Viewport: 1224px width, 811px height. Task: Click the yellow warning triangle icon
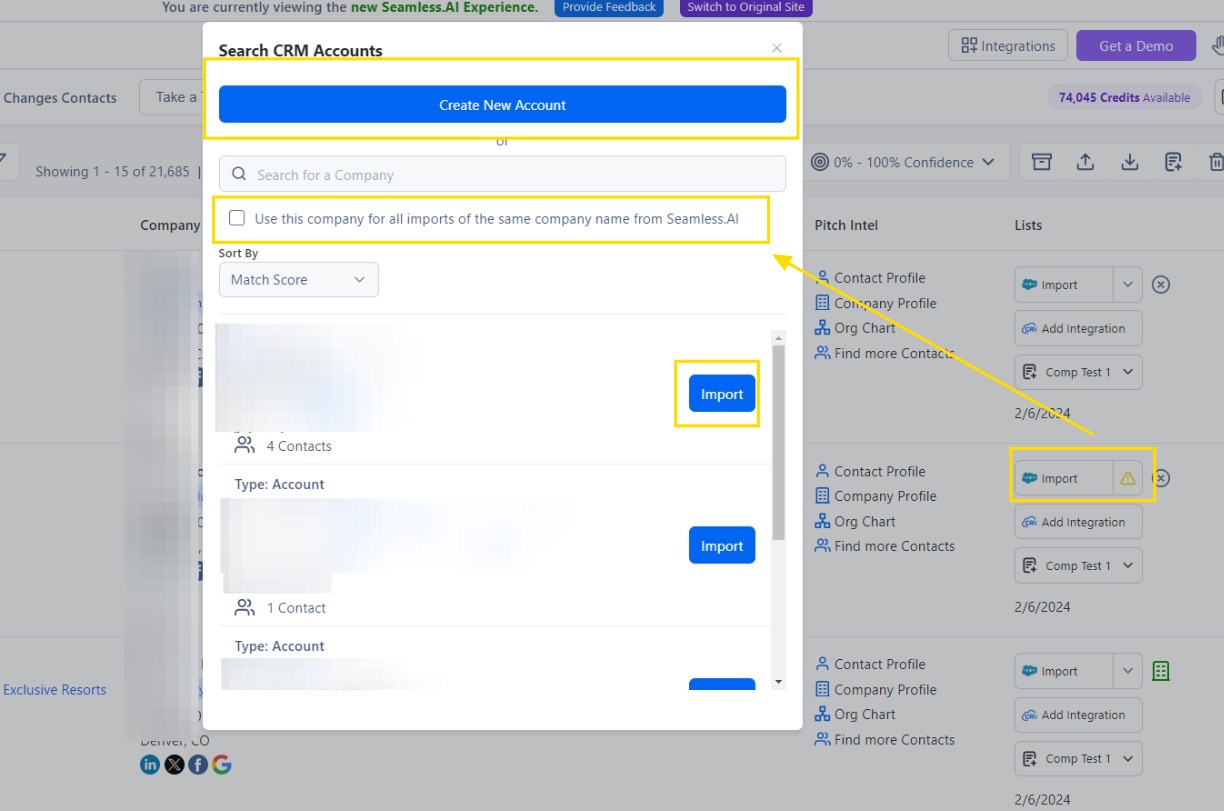pyautogui.click(x=1128, y=479)
